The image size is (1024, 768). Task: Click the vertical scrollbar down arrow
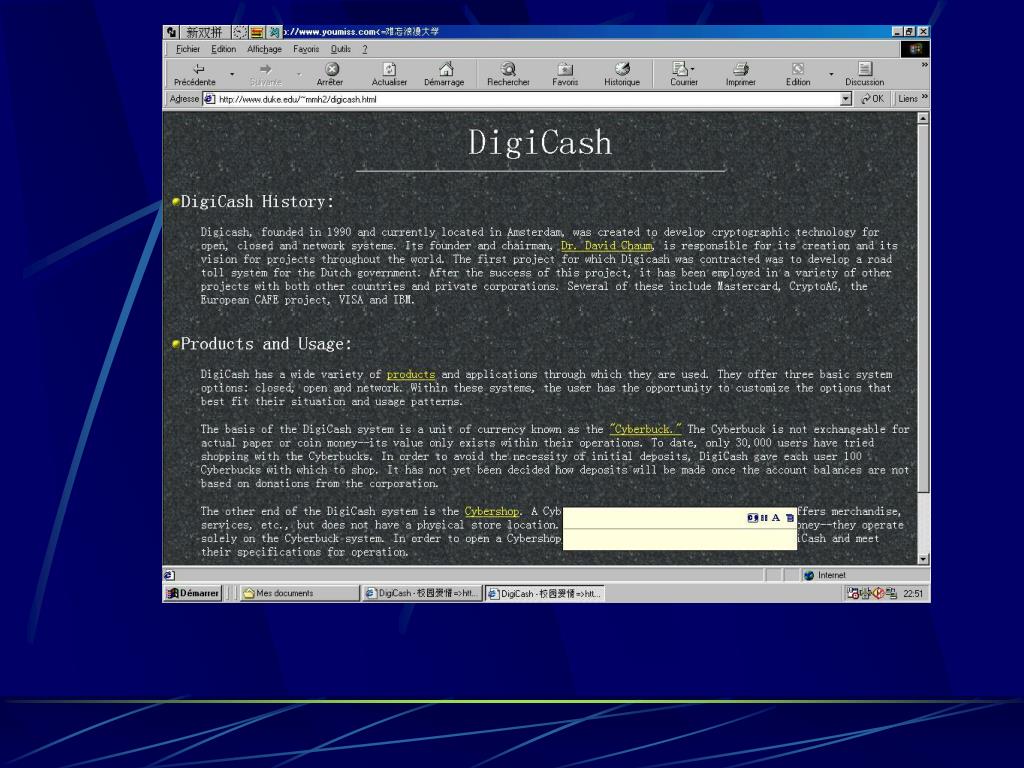(923, 559)
